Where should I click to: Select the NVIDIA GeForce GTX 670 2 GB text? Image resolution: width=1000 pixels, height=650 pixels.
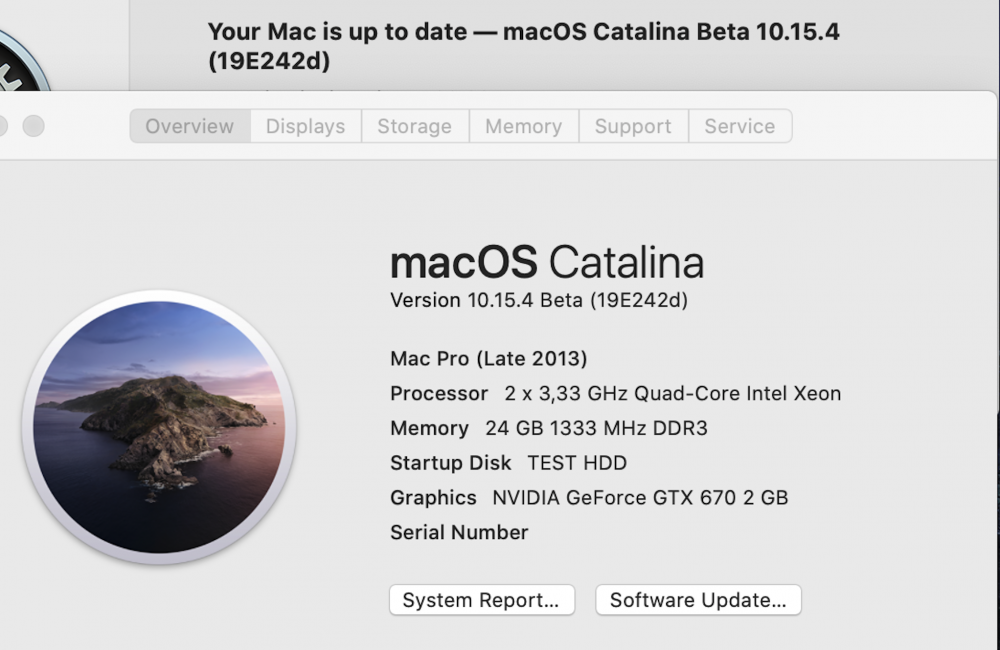pyautogui.click(x=640, y=498)
